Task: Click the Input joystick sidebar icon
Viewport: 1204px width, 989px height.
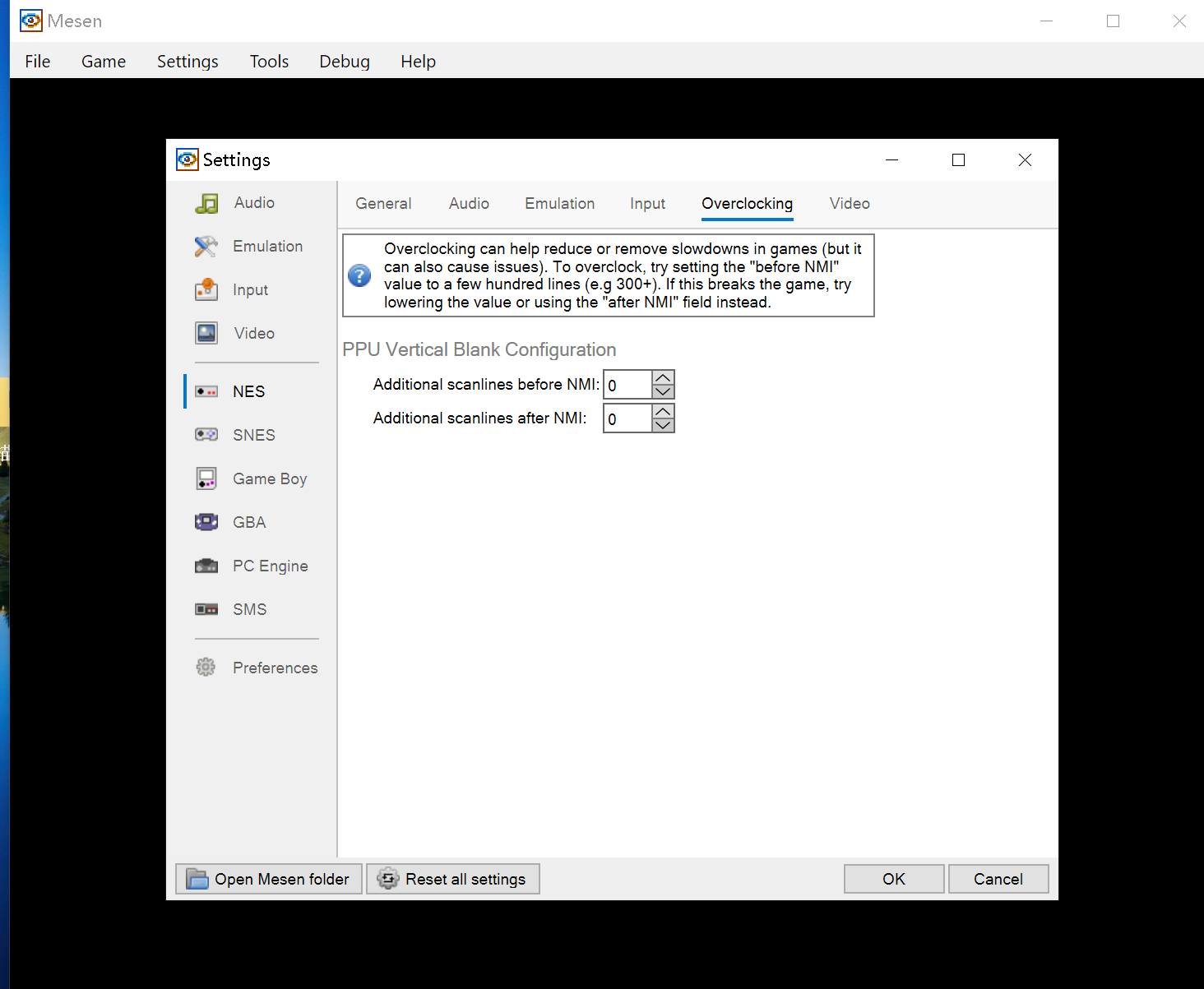Action: pos(206,290)
